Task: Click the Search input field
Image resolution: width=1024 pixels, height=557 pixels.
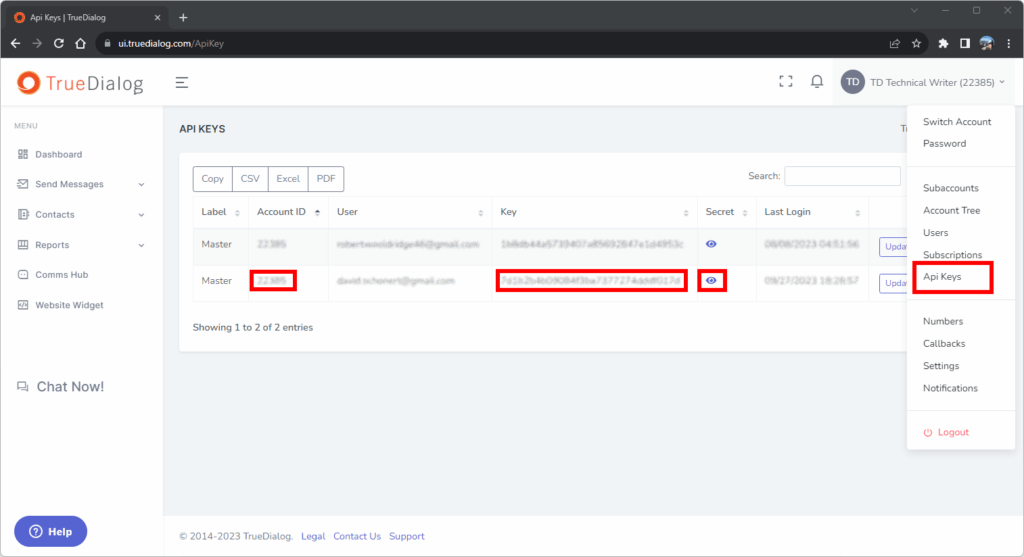Action: (x=842, y=176)
